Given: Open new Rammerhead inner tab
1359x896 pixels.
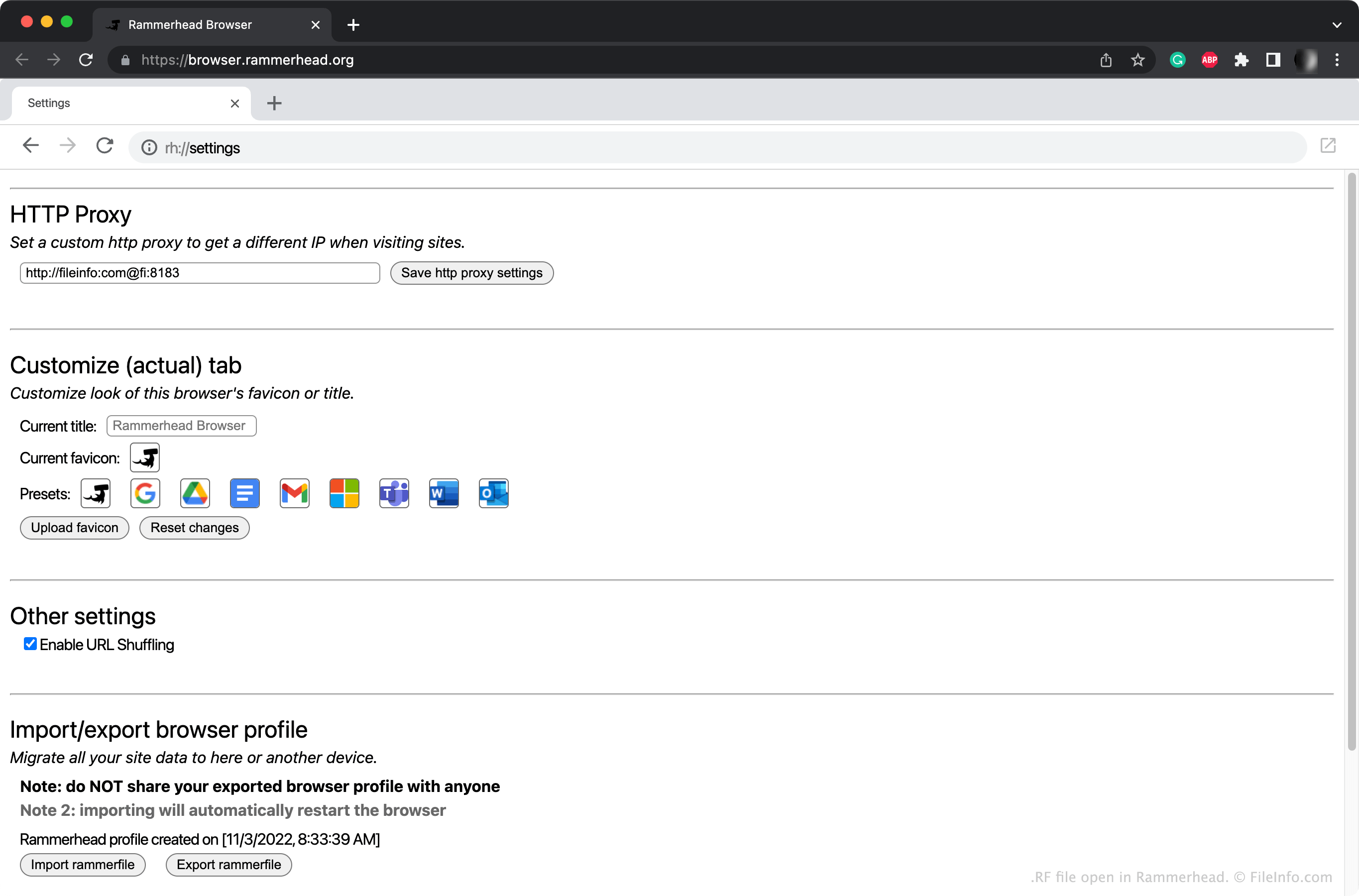Looking at the screenshot, I should (x=274, y=104).
